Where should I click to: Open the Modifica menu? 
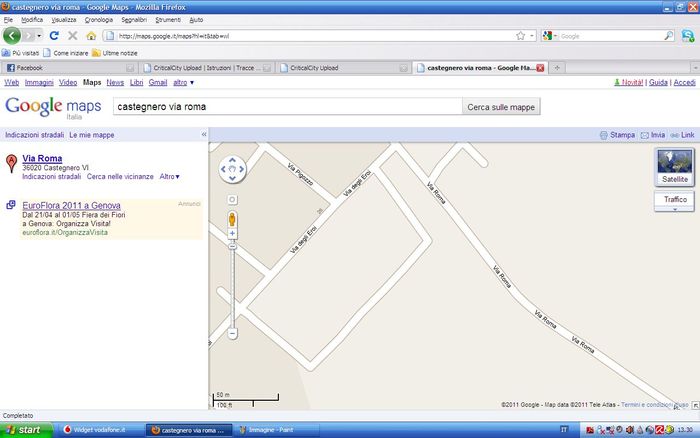tap(32, 20)
